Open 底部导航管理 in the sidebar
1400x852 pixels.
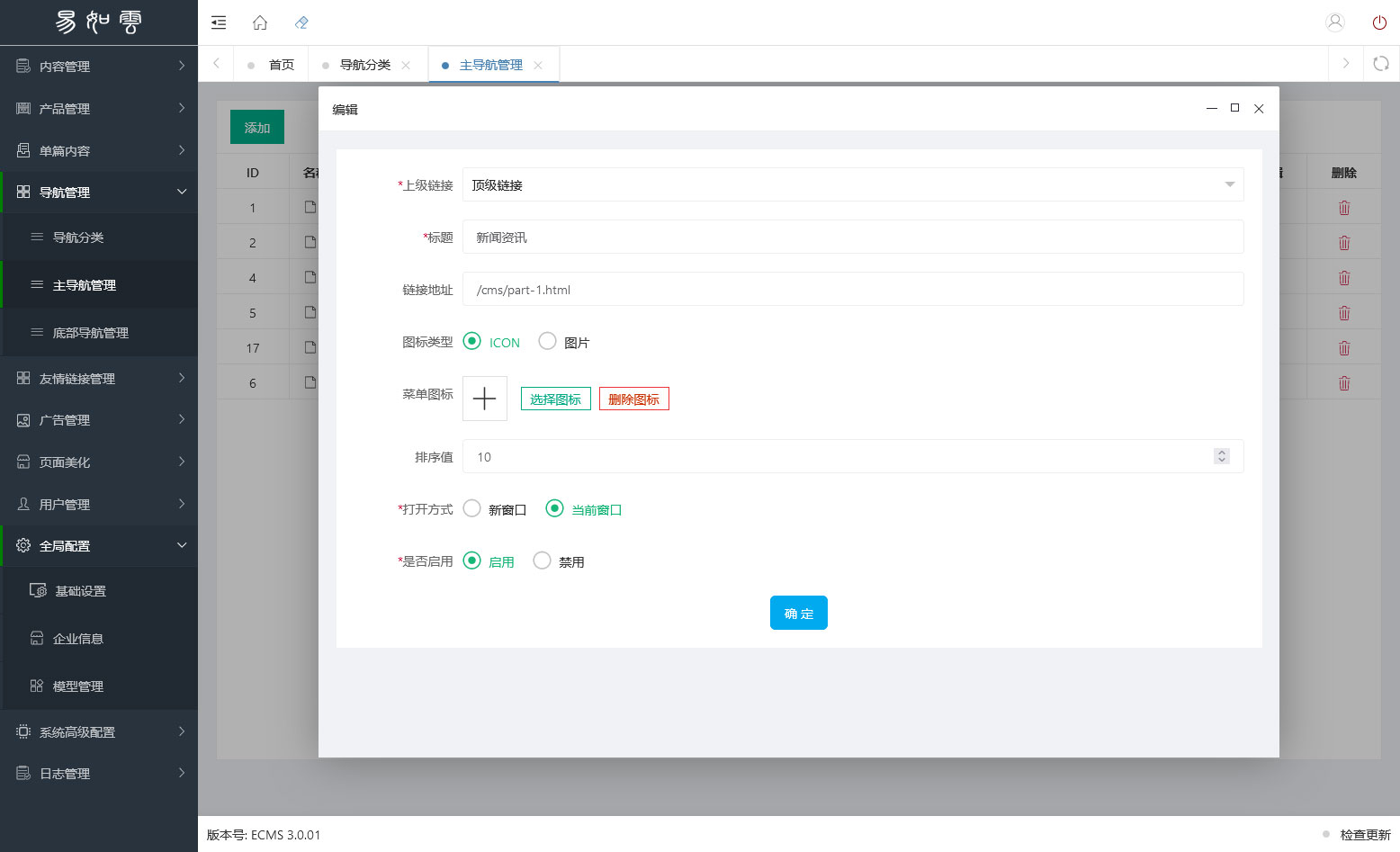pyautogui.click(x=90, y=333)
